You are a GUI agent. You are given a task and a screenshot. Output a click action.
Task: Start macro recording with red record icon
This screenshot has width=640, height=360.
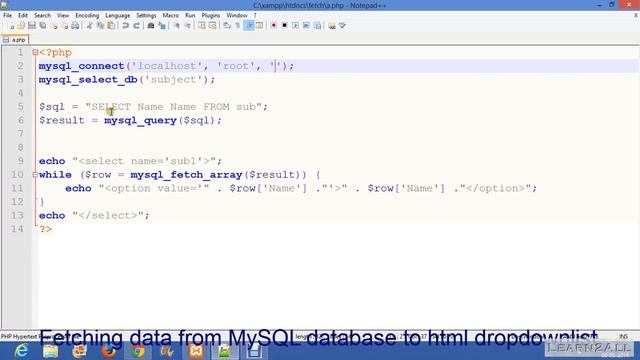click(273, 26)
